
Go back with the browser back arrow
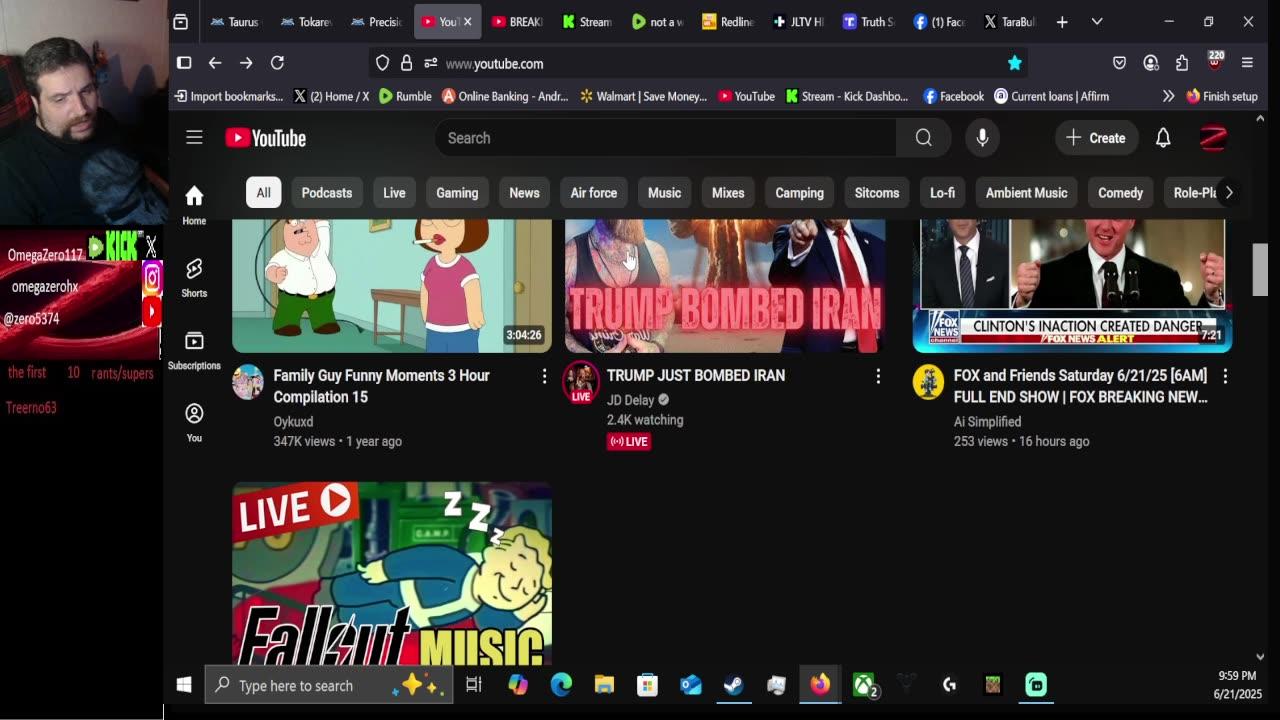[215, 63]
